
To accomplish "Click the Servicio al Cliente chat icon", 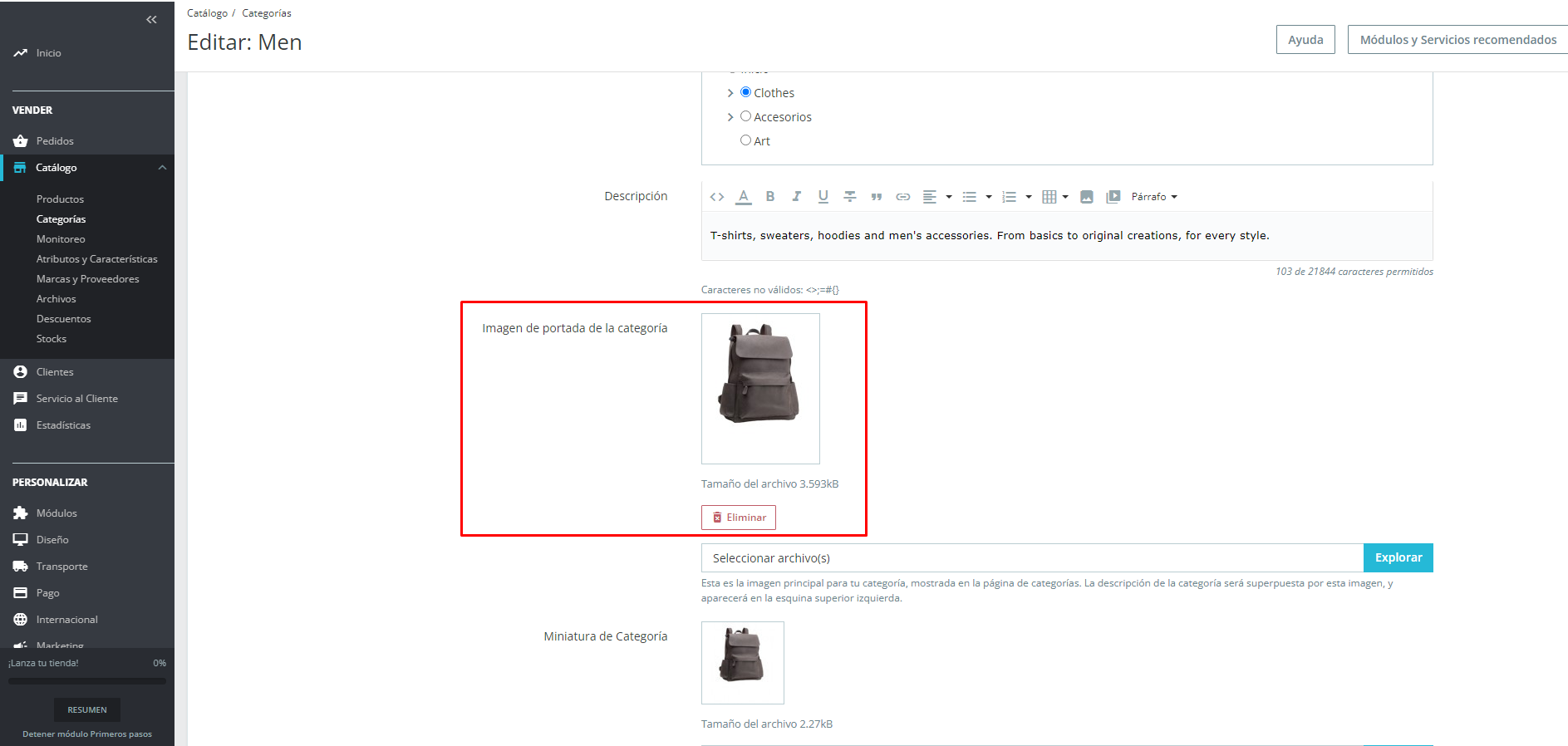I will (21, 399).
